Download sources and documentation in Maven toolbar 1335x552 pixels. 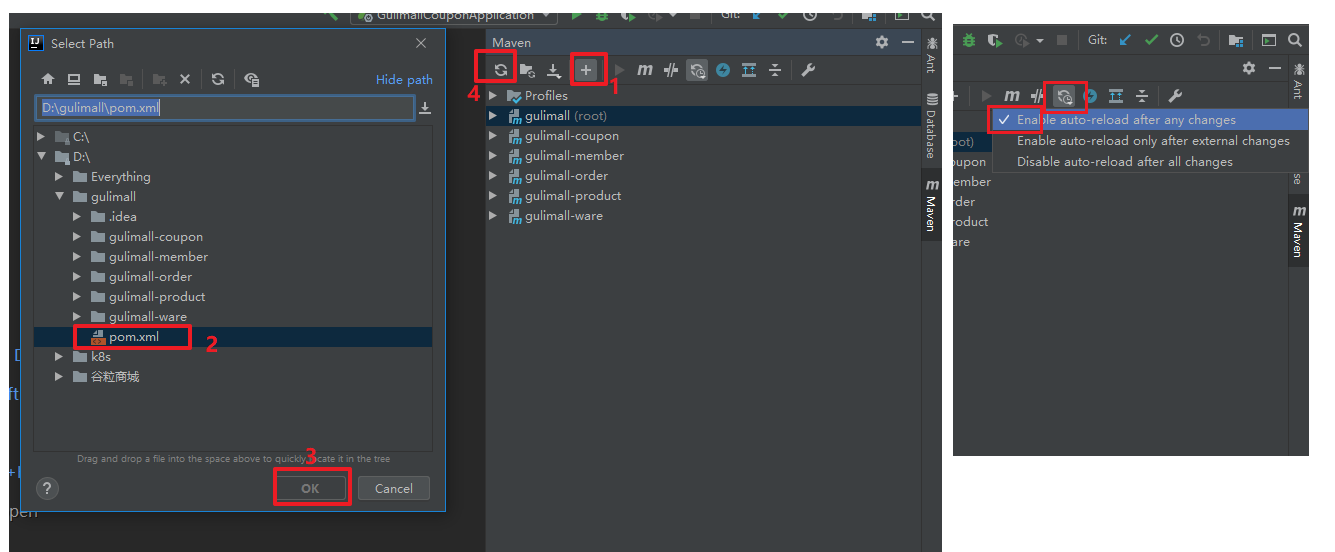(553, 70)
